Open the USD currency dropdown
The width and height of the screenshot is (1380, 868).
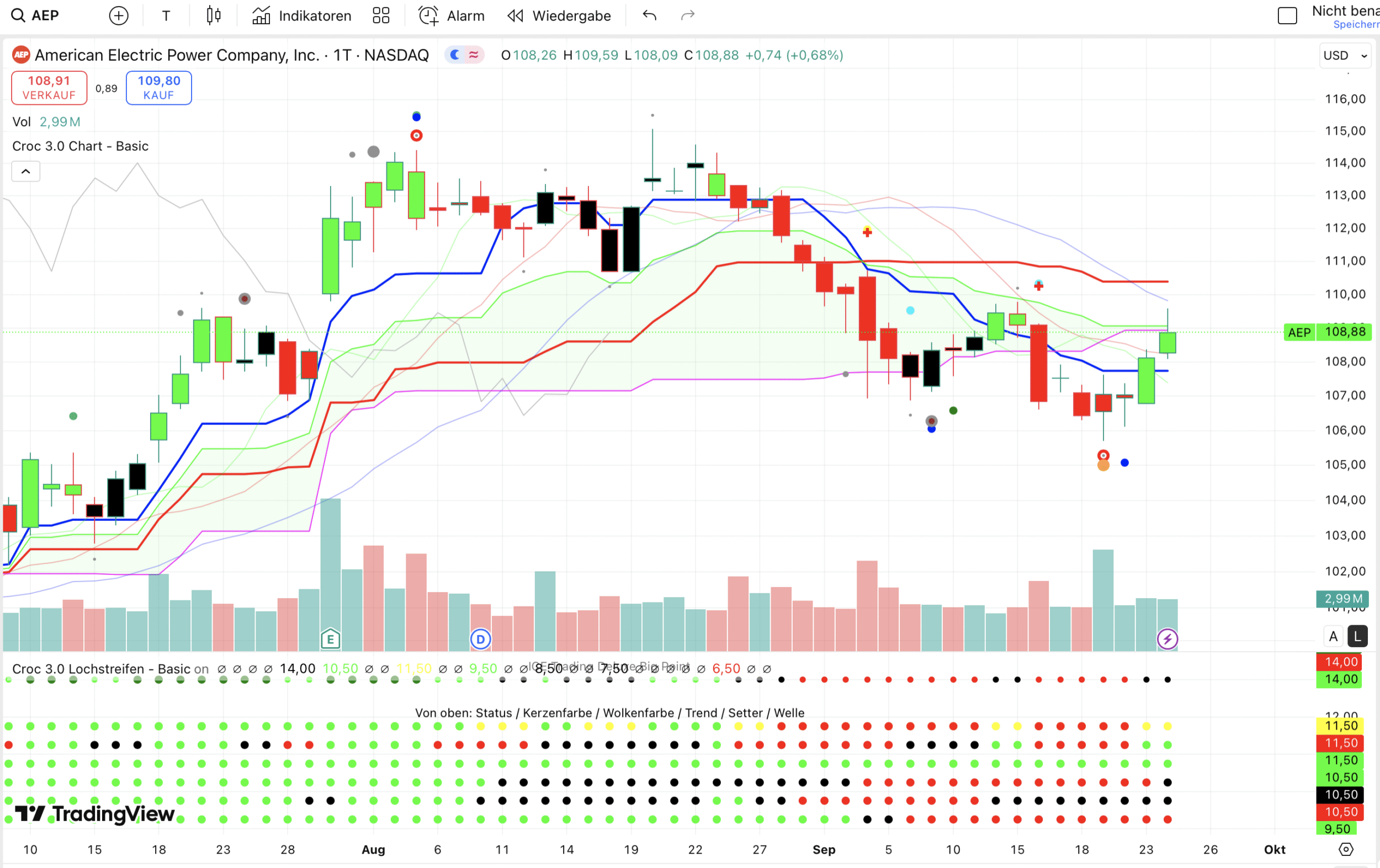pyautogui.click(x=1345, y=56)
